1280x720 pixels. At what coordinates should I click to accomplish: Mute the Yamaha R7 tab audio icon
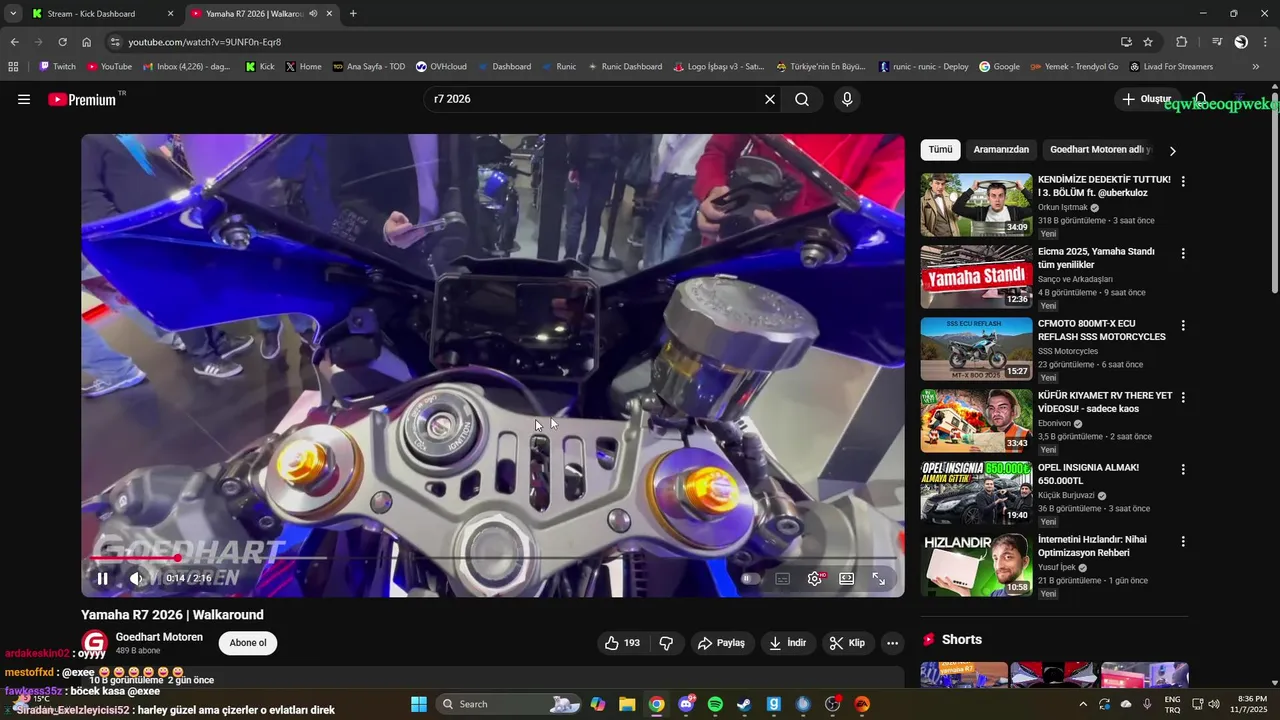tap(313, 14)
